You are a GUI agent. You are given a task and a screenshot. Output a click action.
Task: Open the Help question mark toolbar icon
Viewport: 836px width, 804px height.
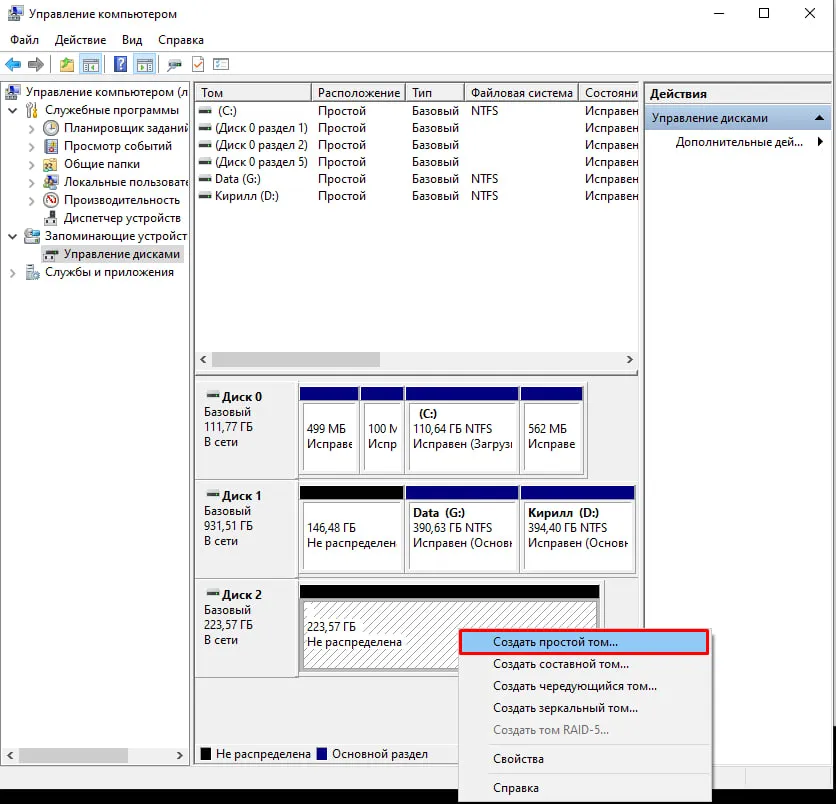(120, 65)
